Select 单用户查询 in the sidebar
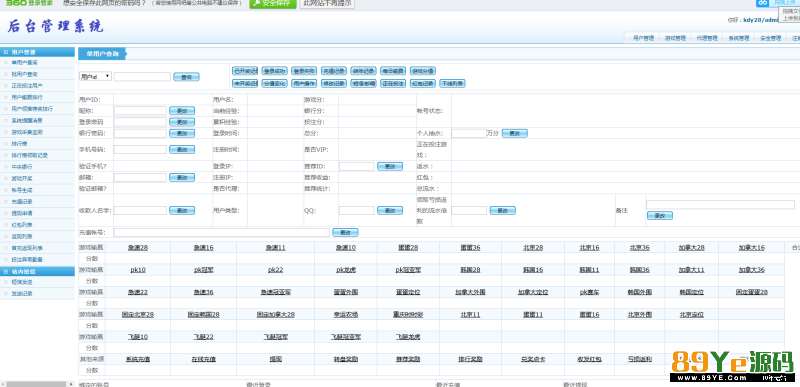The image size is (800, 387). click(x=24, y=63)
